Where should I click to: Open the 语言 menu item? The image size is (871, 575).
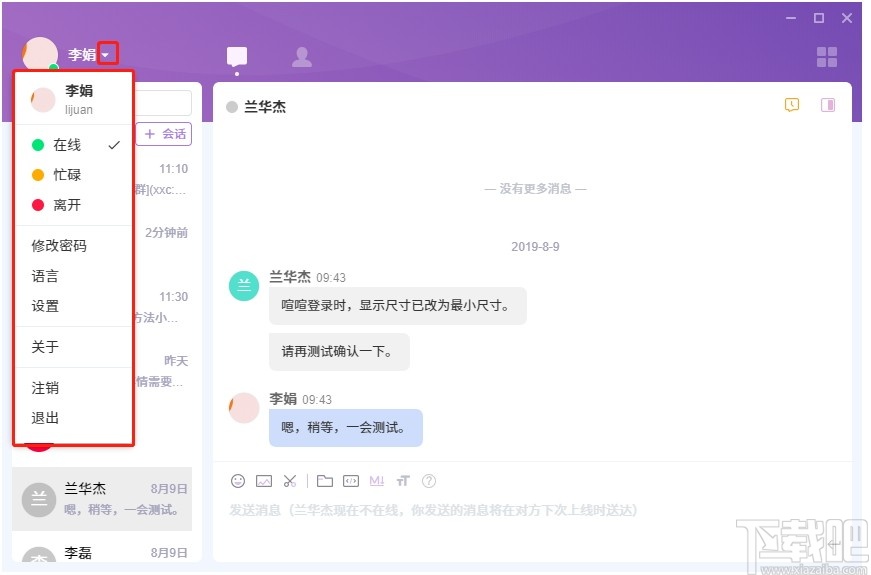pos(73,276)
